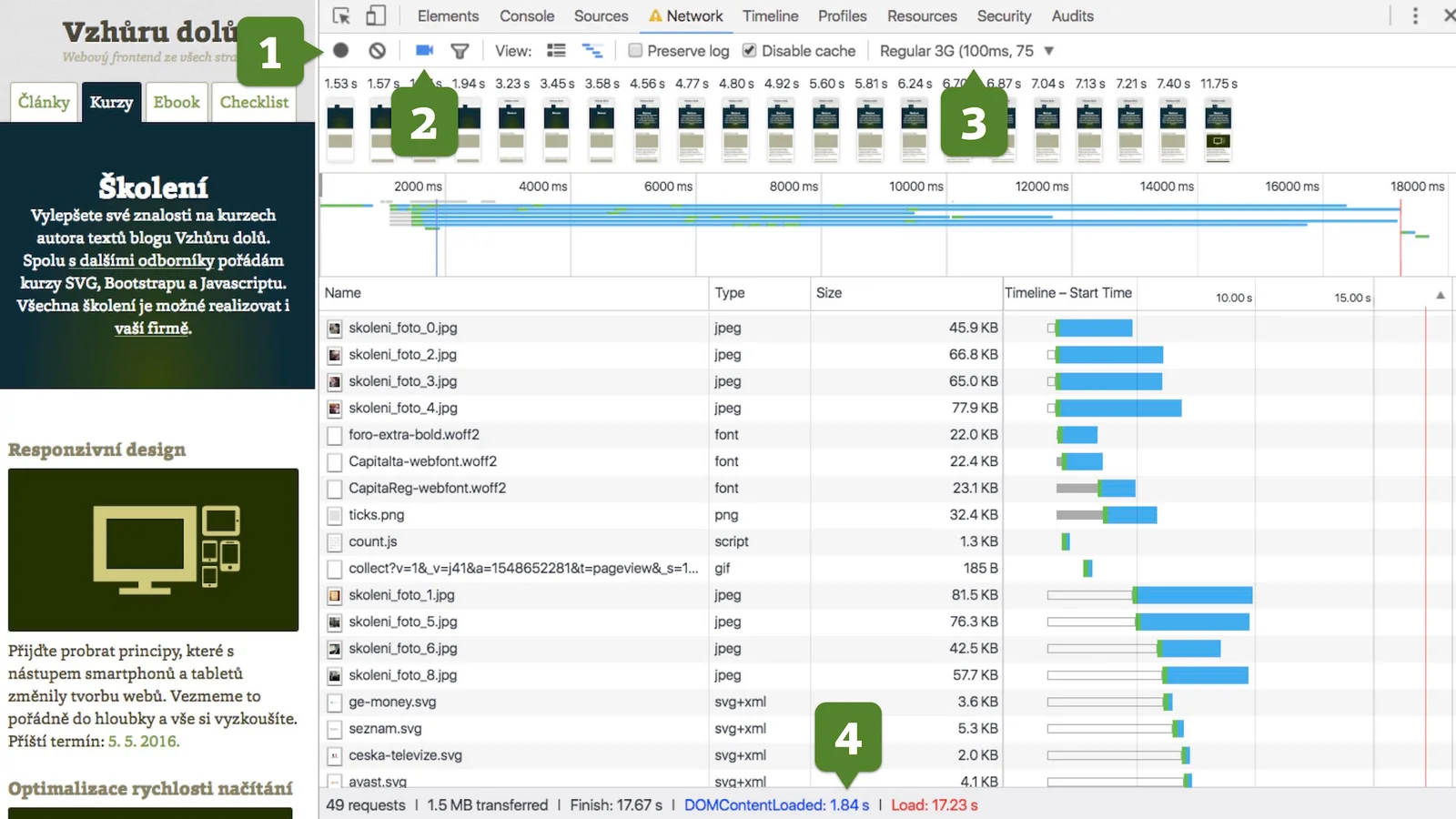Open the network request filter
Screen dimensions: 1456x819
[x=460, y=51]
